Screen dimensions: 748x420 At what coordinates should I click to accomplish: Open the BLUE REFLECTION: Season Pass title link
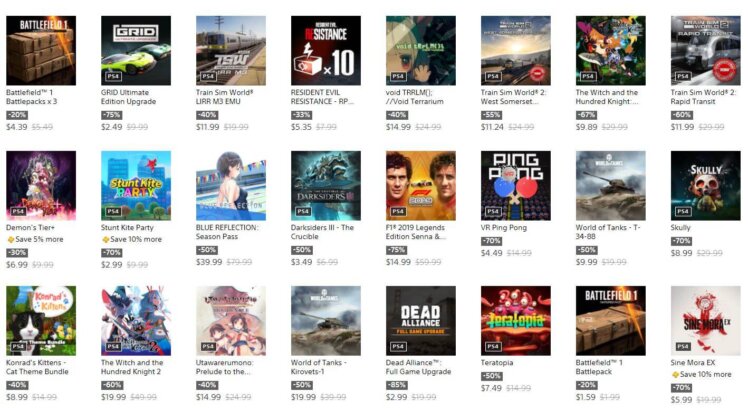227,232
